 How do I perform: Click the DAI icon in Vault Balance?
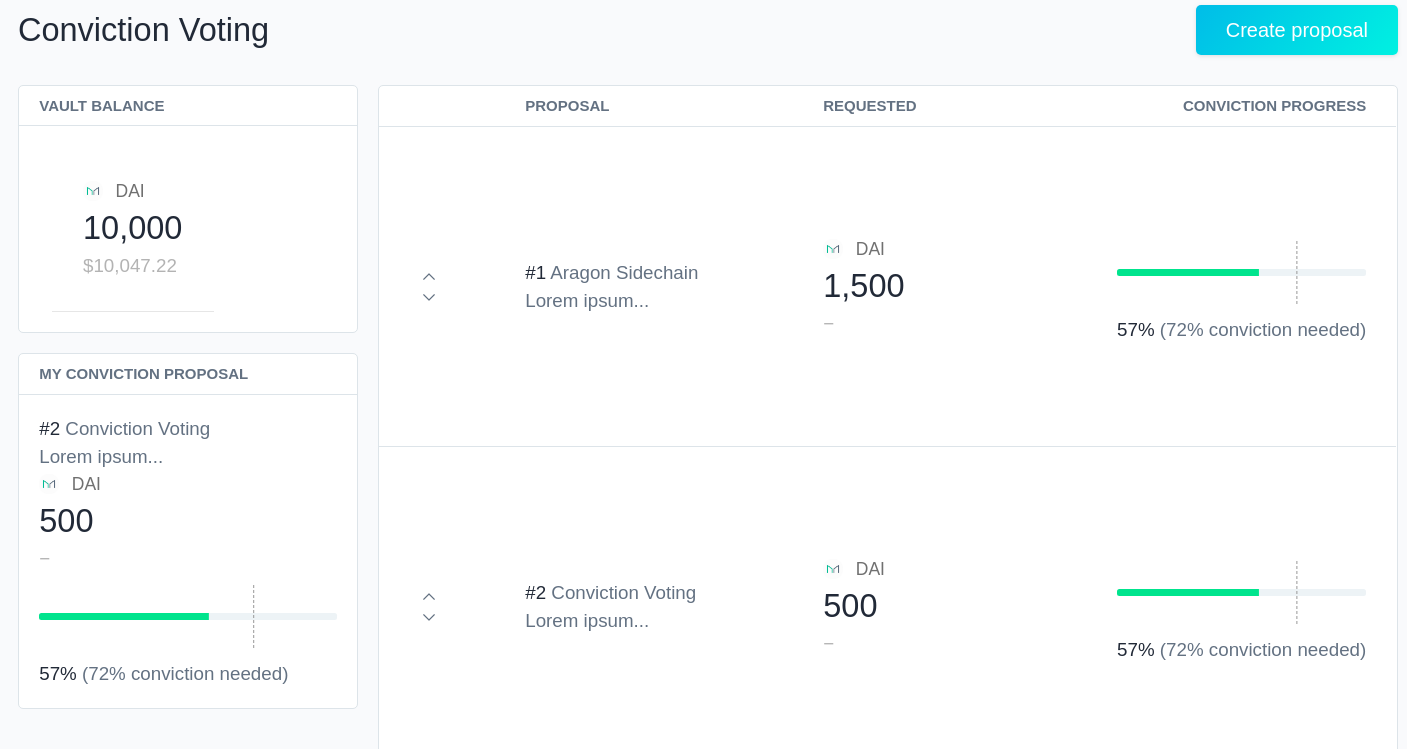click(x=93, y=191)
